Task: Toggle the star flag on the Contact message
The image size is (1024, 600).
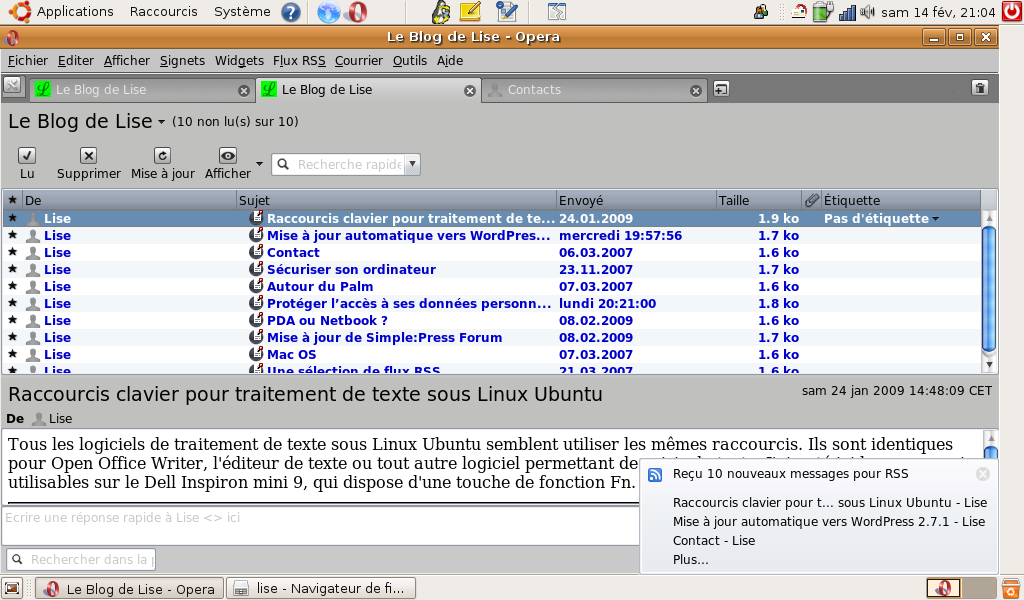Action: coord(13,252)
